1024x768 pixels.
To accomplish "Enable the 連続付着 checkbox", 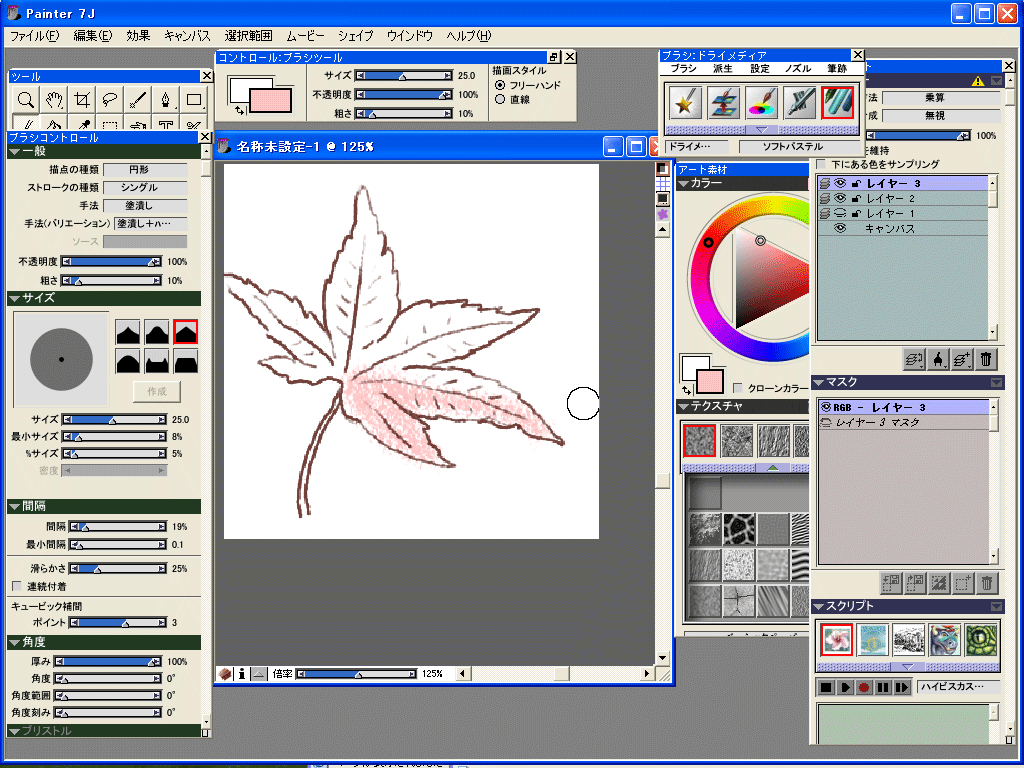I will pyautogui.click(x=17, y=586).
